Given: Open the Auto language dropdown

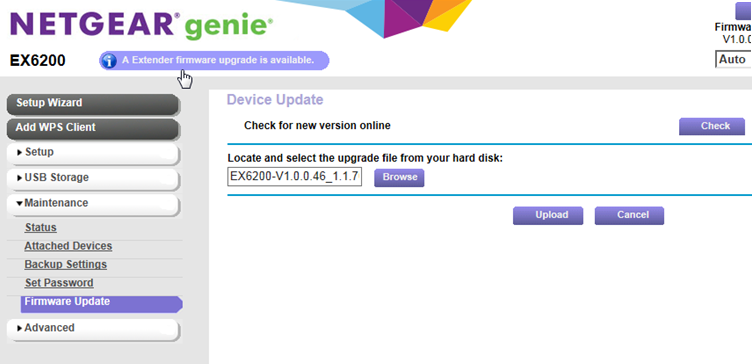Looking at the screenshot, I should [x=733, y=59].
